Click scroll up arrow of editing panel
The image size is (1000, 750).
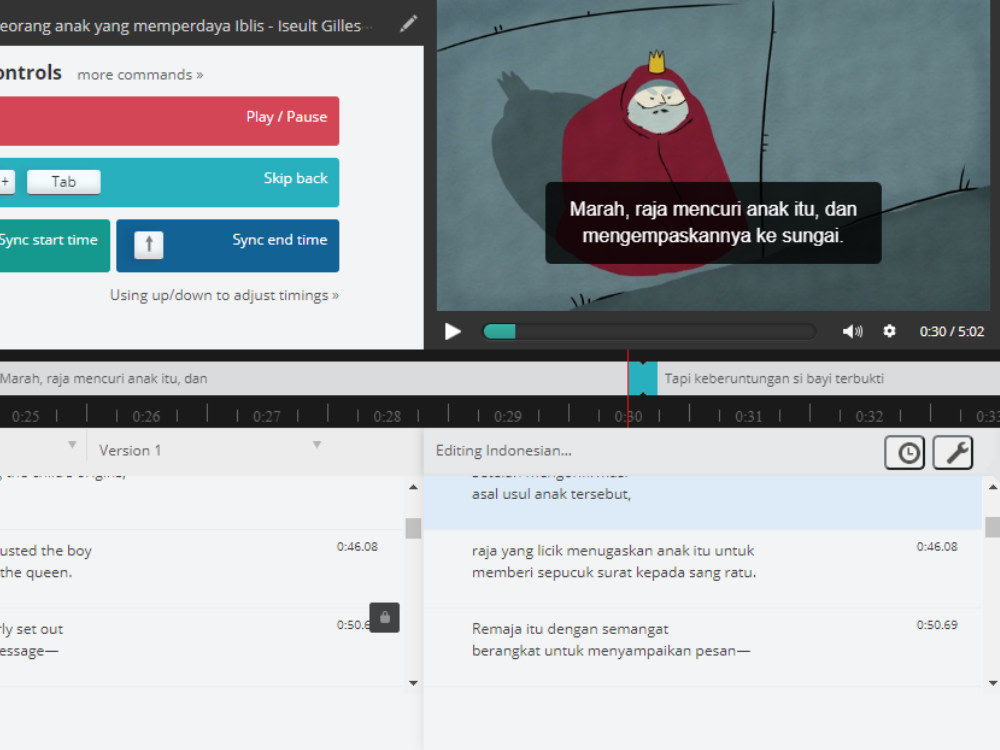pyautogui.click(x=993, y=487)
